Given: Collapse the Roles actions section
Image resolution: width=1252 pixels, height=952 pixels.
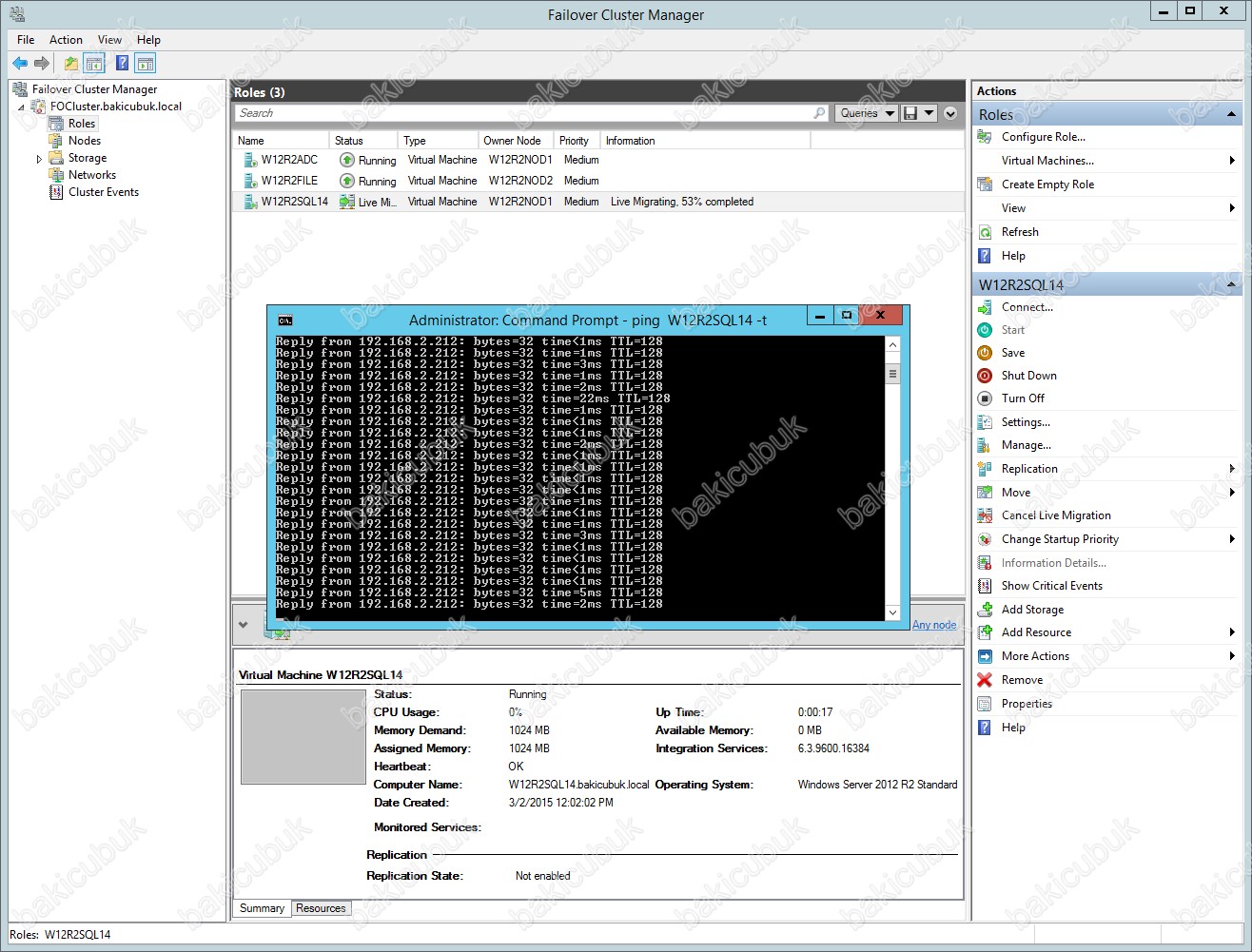Looking at the screenshot, I should tap(1232, 114).
